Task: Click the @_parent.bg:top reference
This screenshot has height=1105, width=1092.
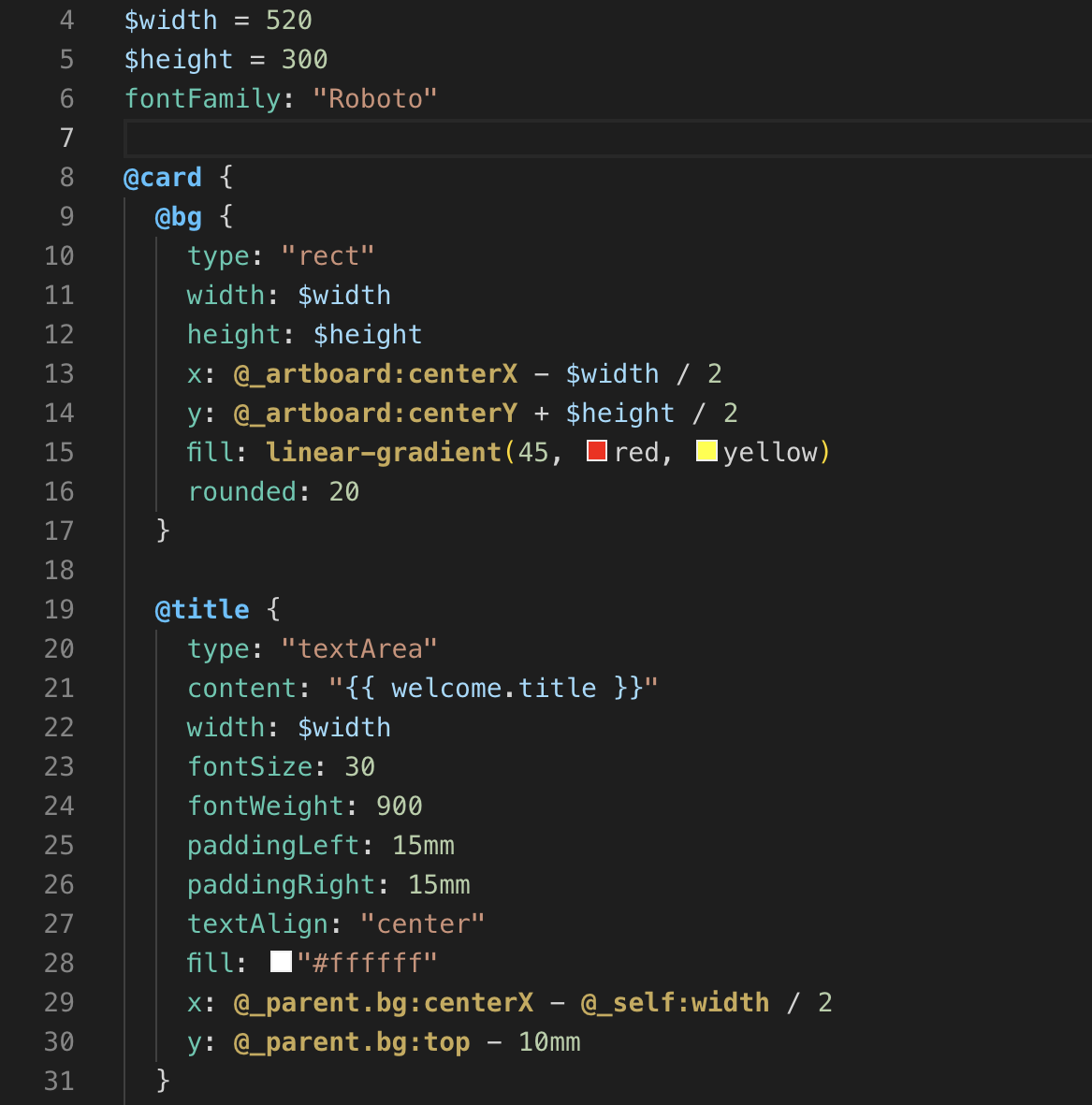Action: pos(352,1042)
